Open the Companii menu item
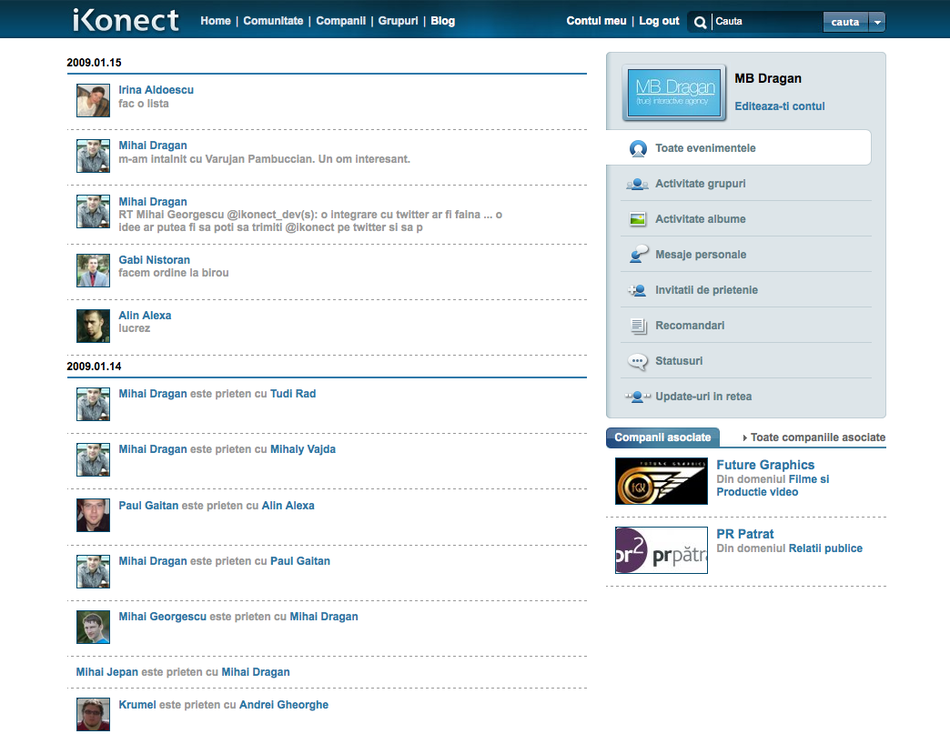Viewport: 950px width, 734px height. pyautogui.click(x=340, y=21)
